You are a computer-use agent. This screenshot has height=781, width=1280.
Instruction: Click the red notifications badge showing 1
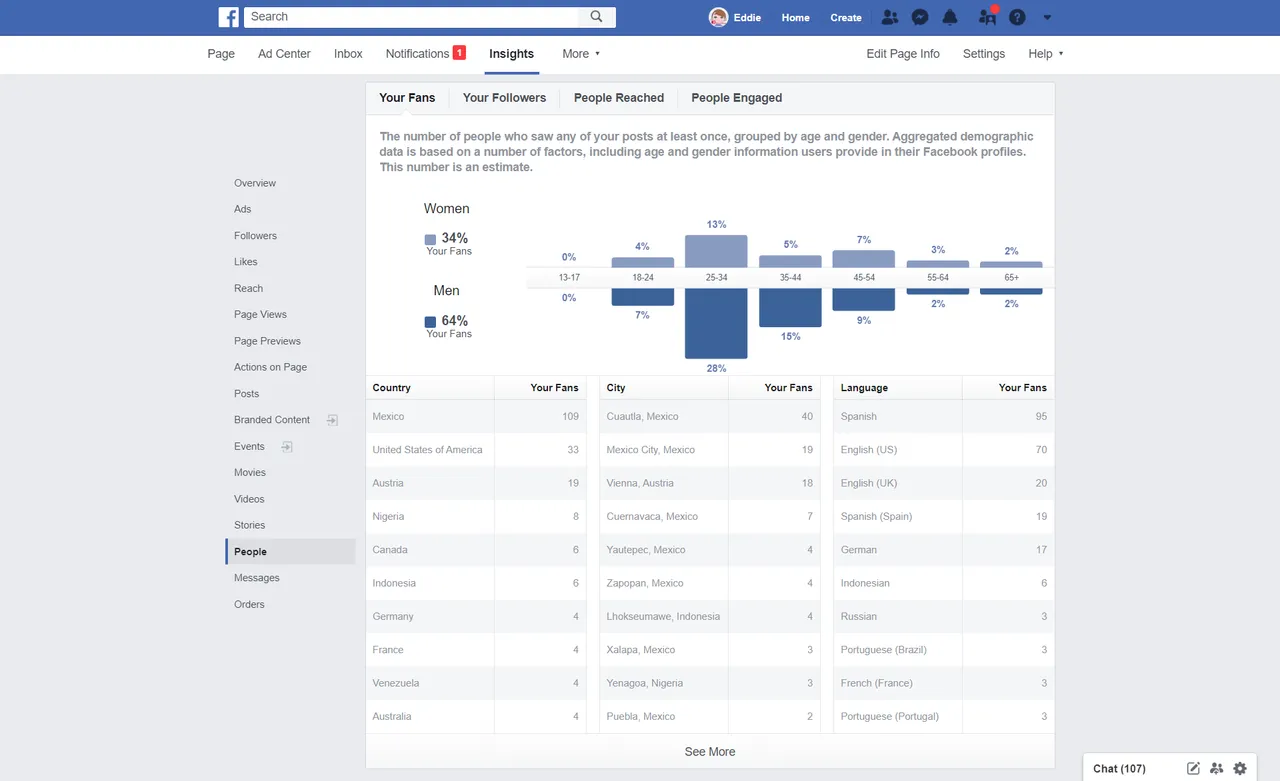tap(459, 53)
